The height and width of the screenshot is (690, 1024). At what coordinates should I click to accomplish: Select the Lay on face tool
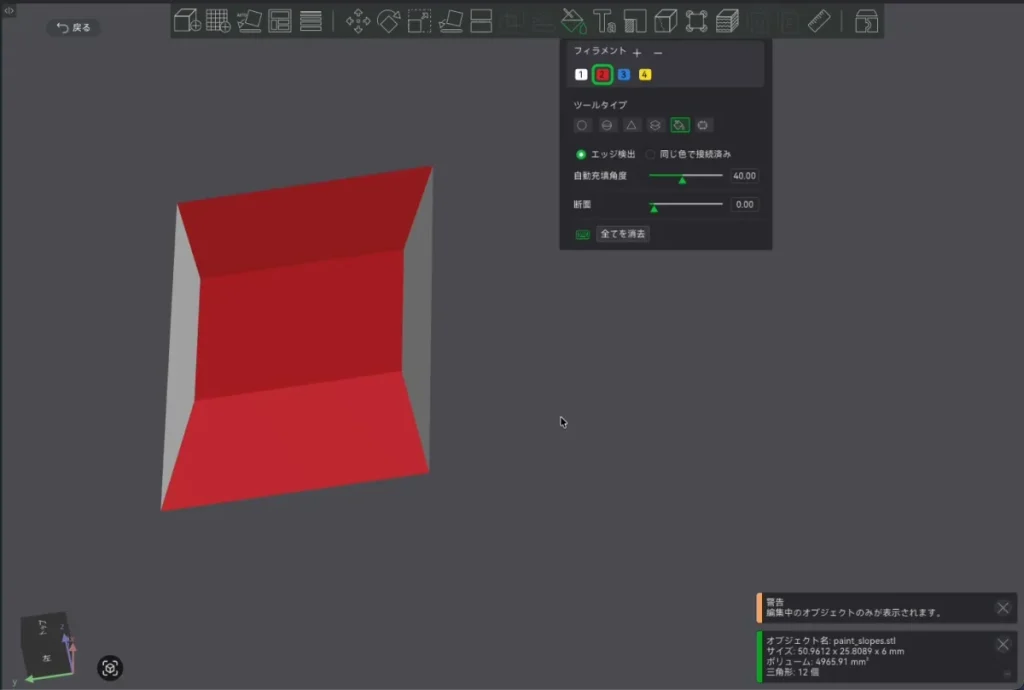point(451,21)
